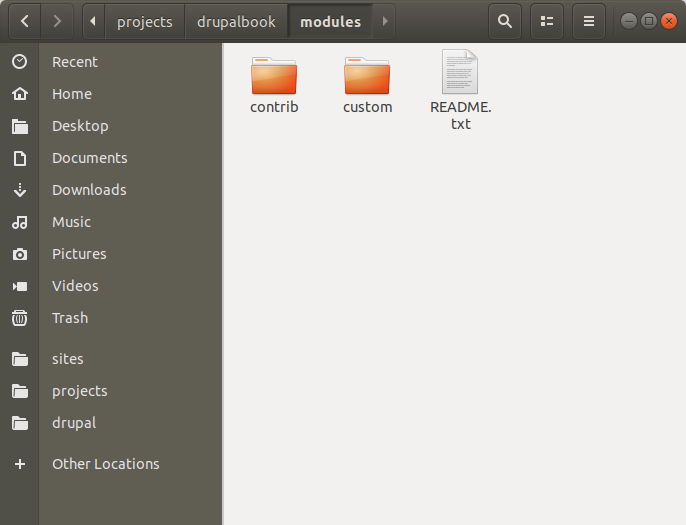
Task: Click Other Locations plus entry
Action: point(106,464)
